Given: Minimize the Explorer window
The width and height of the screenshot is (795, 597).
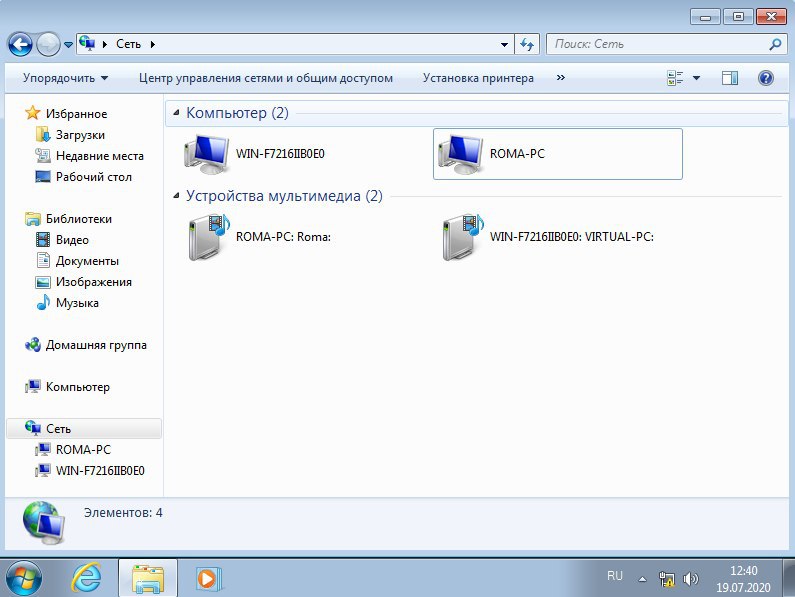Looking at the screenshot, I should (x=705, y=17).
